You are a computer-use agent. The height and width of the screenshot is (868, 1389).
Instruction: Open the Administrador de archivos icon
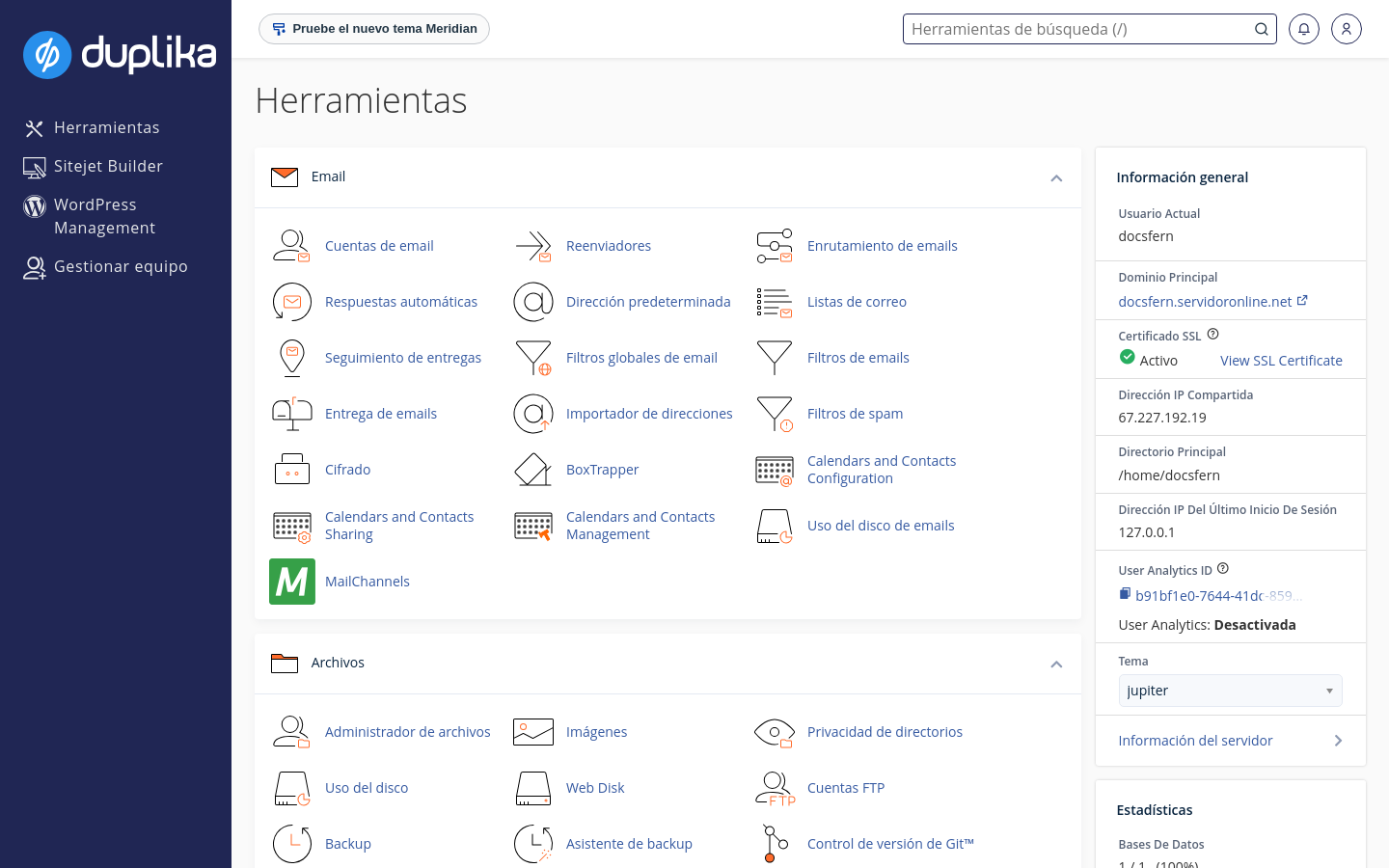point(291,732)
